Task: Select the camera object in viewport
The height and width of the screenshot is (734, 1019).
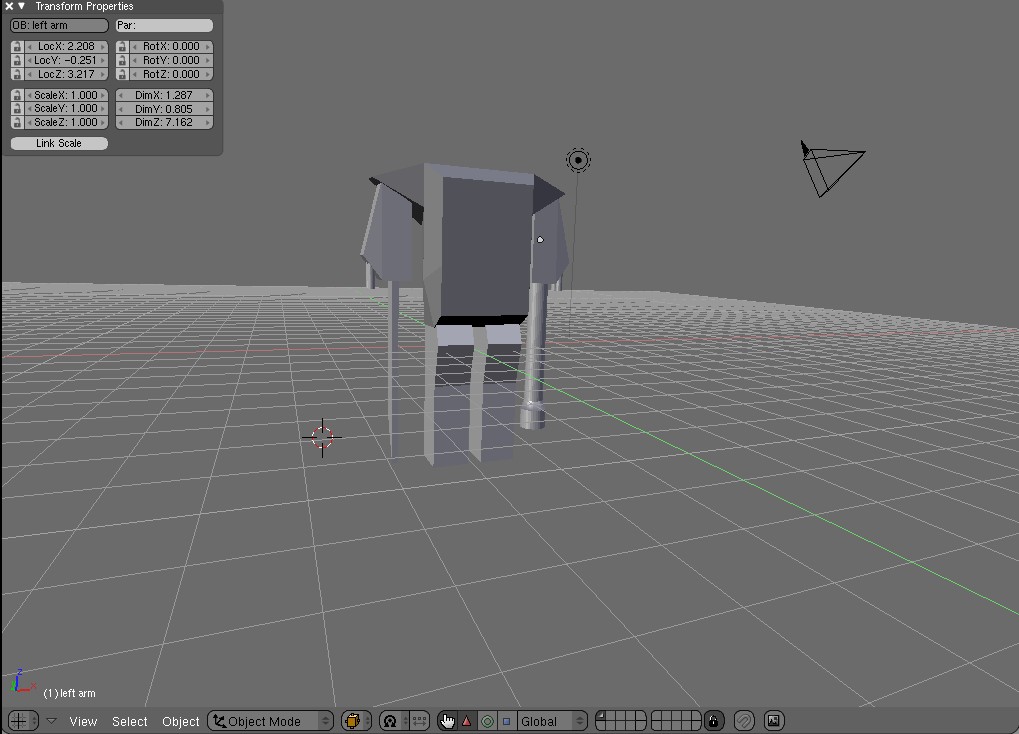Action: [x=831, y=168]
